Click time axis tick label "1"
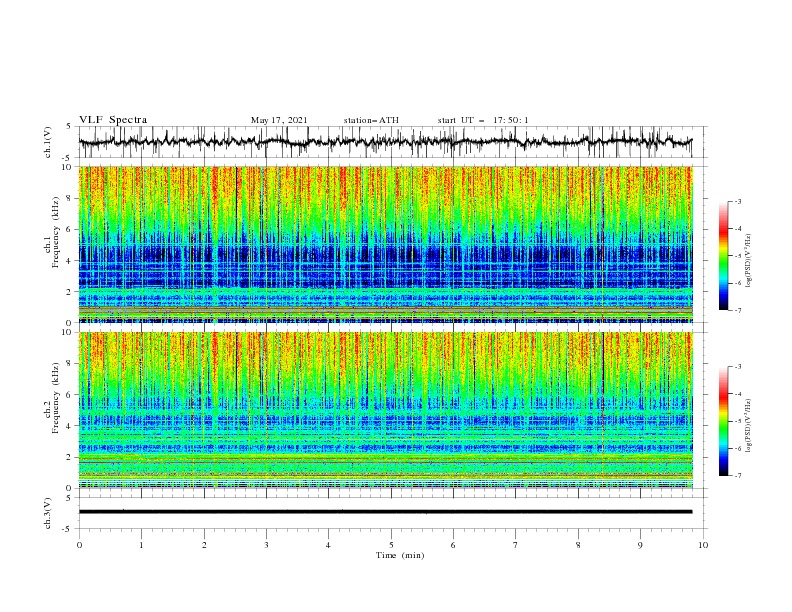Viewport: 792px width, 612px height. point(141,545)
